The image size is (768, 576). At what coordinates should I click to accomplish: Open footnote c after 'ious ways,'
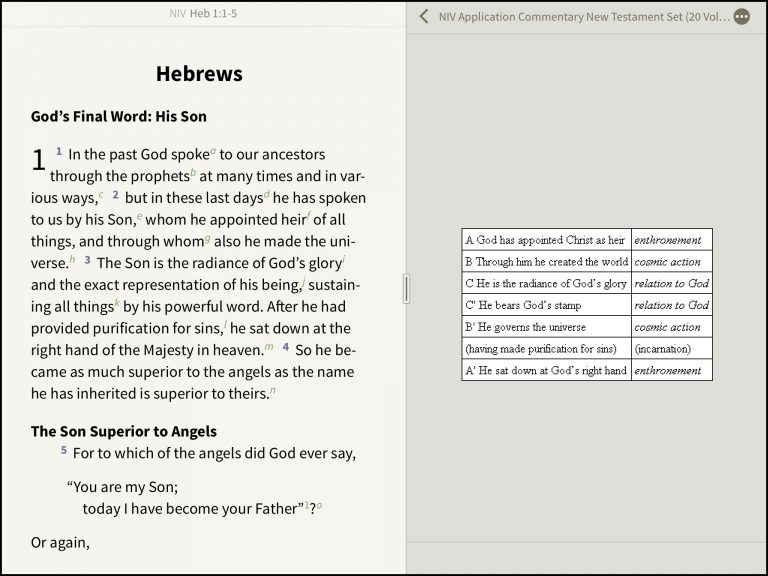101,194
